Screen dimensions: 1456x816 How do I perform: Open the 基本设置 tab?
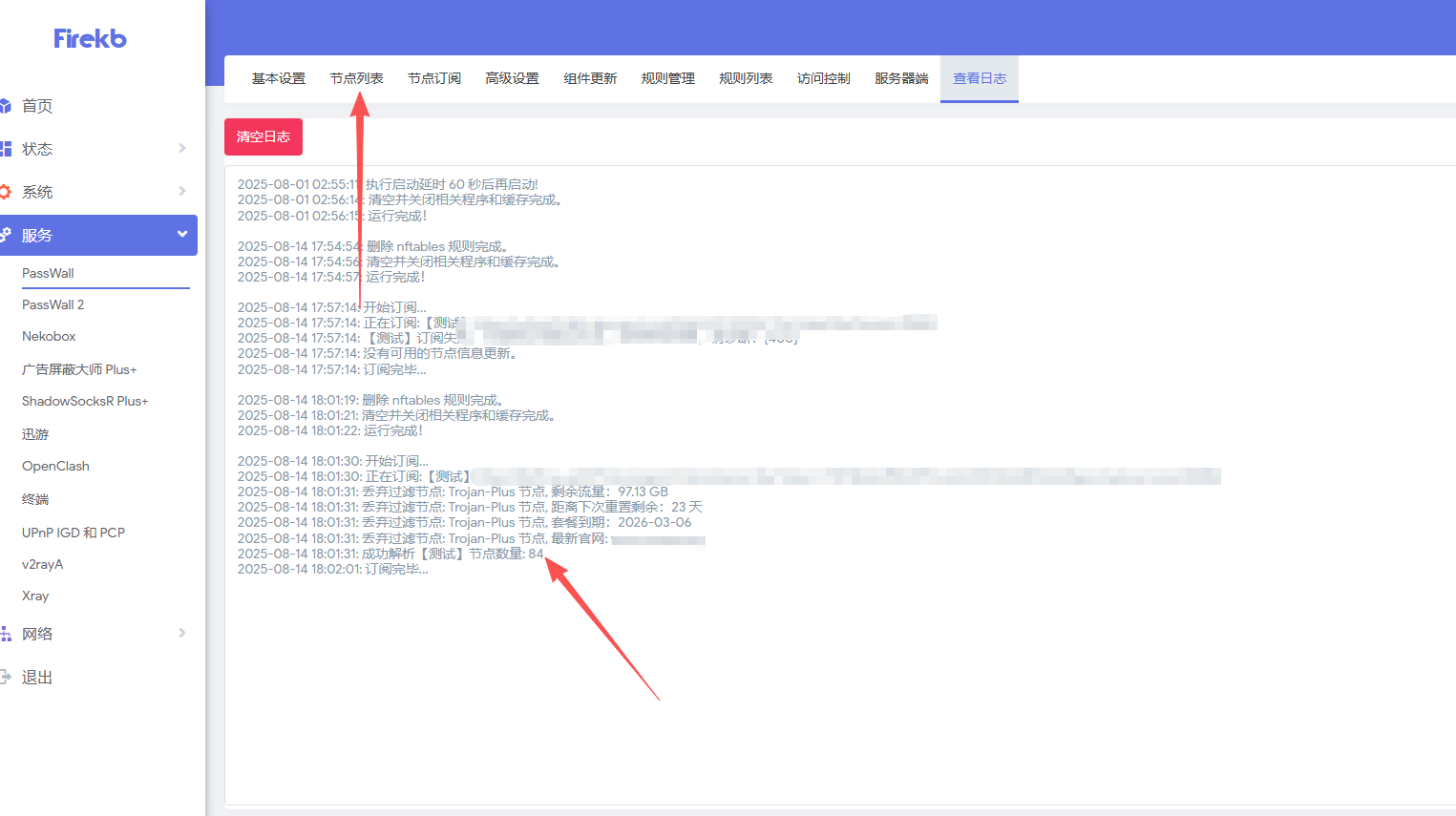(279, 78)
